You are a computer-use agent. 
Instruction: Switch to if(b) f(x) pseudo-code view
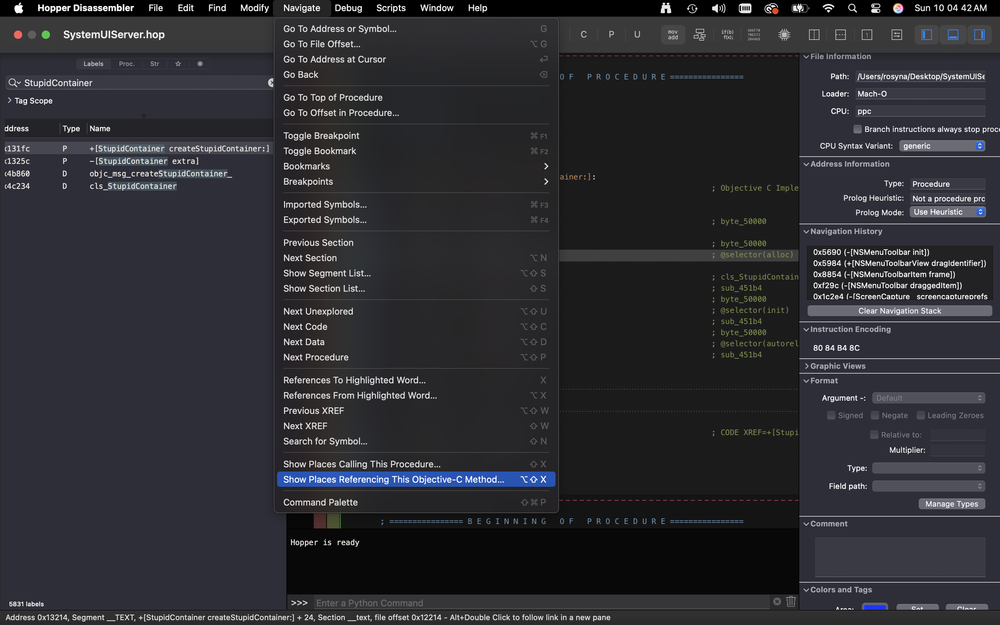727,34
